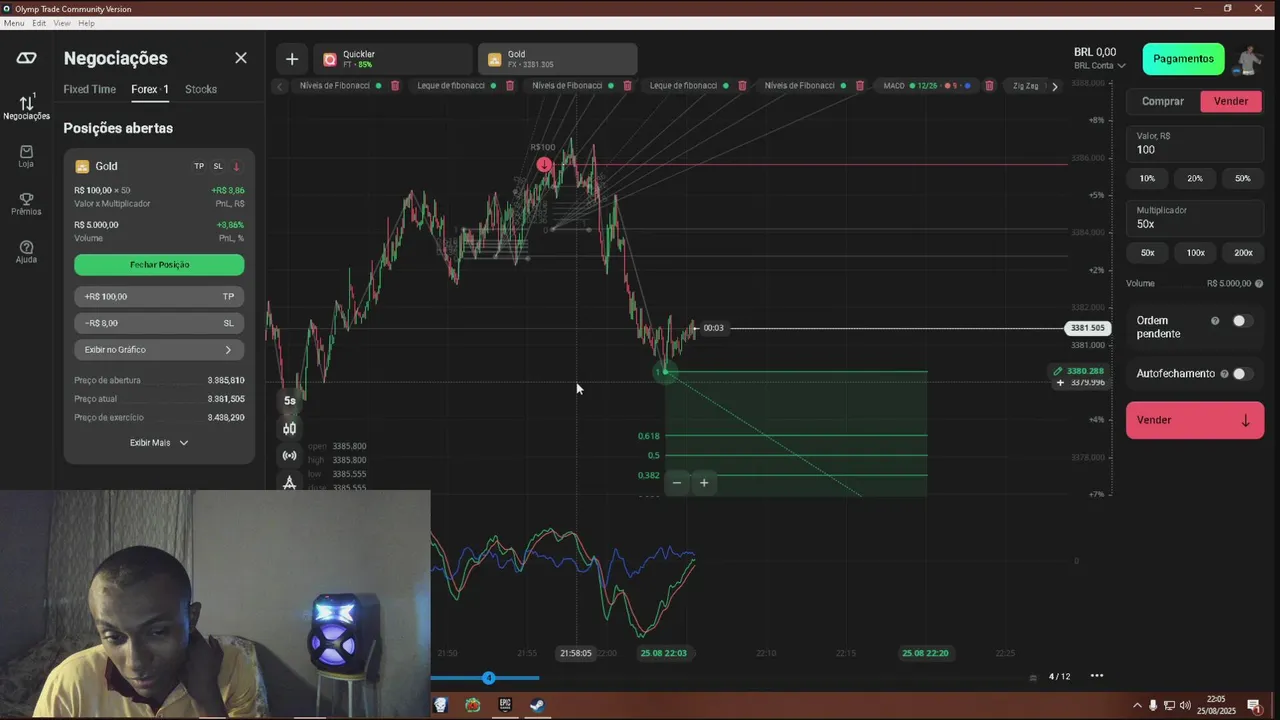The width and height of the screenshot is (1280, 720).
Task: Open the Windows notification center
Action: [1254, 706]
